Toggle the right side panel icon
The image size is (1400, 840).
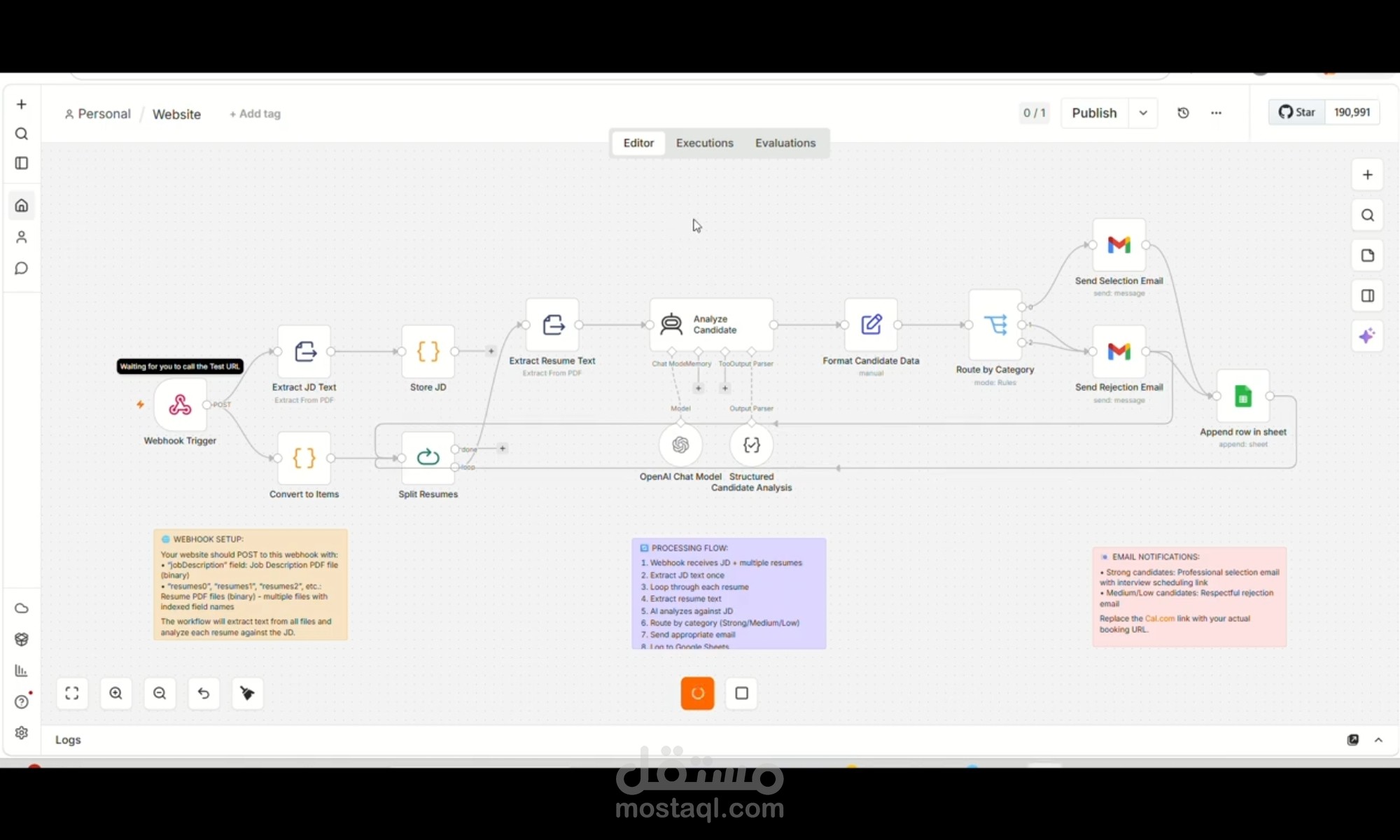click(1368, 296)
